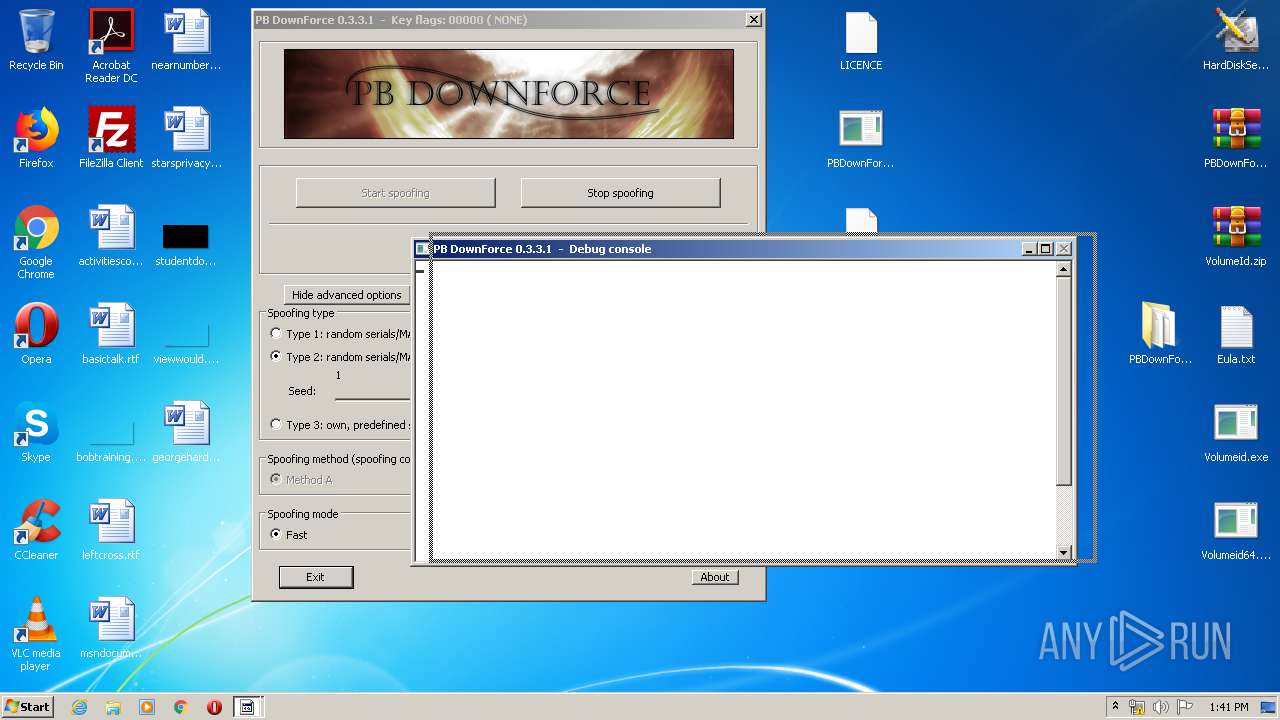The width and height of the screenshot is (1280, 720).
Task: Select Fast spoofing mode radio button
Action: pos(276,535)
